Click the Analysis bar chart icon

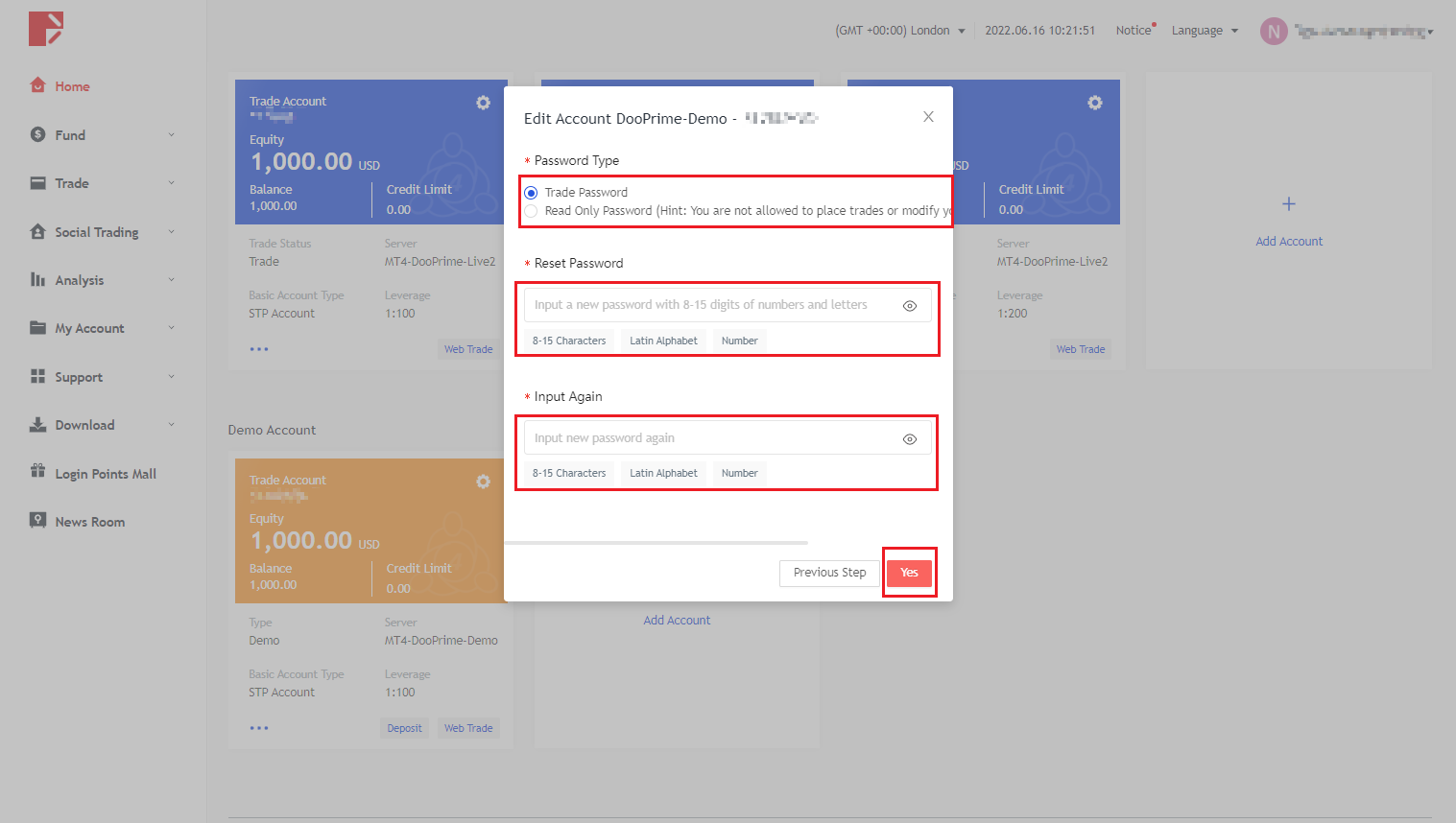37,279
